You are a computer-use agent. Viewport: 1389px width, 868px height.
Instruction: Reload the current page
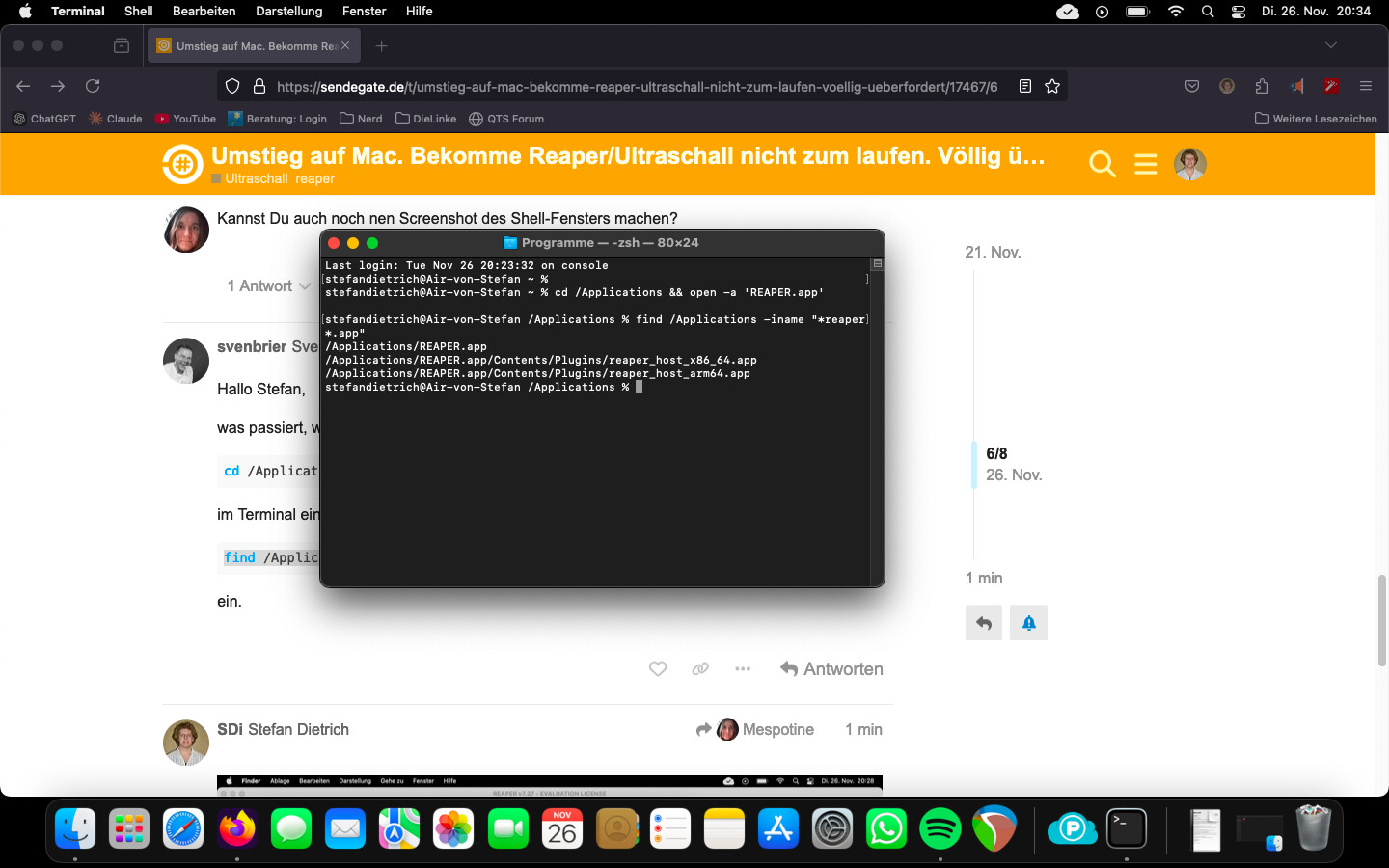point(93,86)
